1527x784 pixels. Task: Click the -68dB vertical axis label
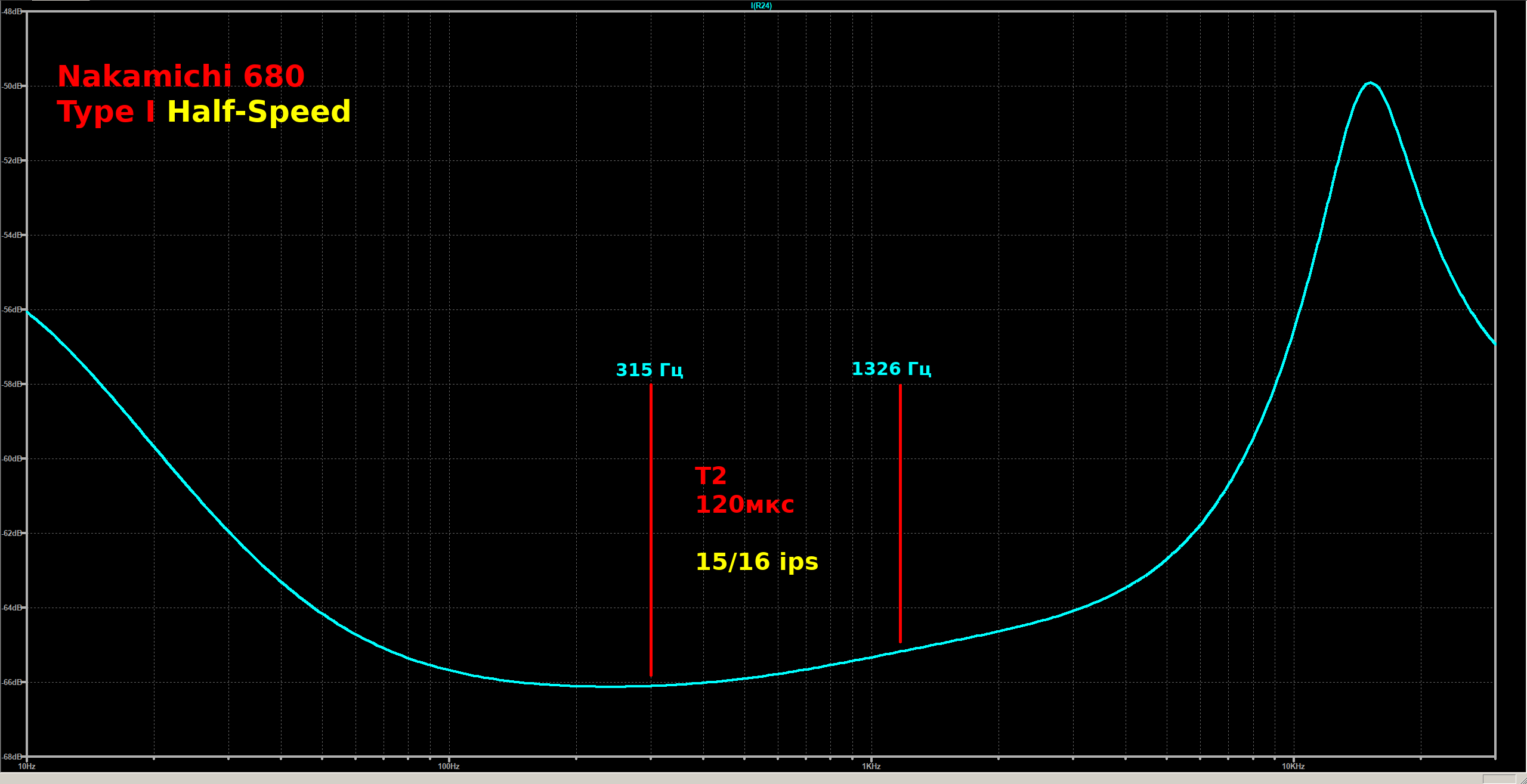(12, 757)
